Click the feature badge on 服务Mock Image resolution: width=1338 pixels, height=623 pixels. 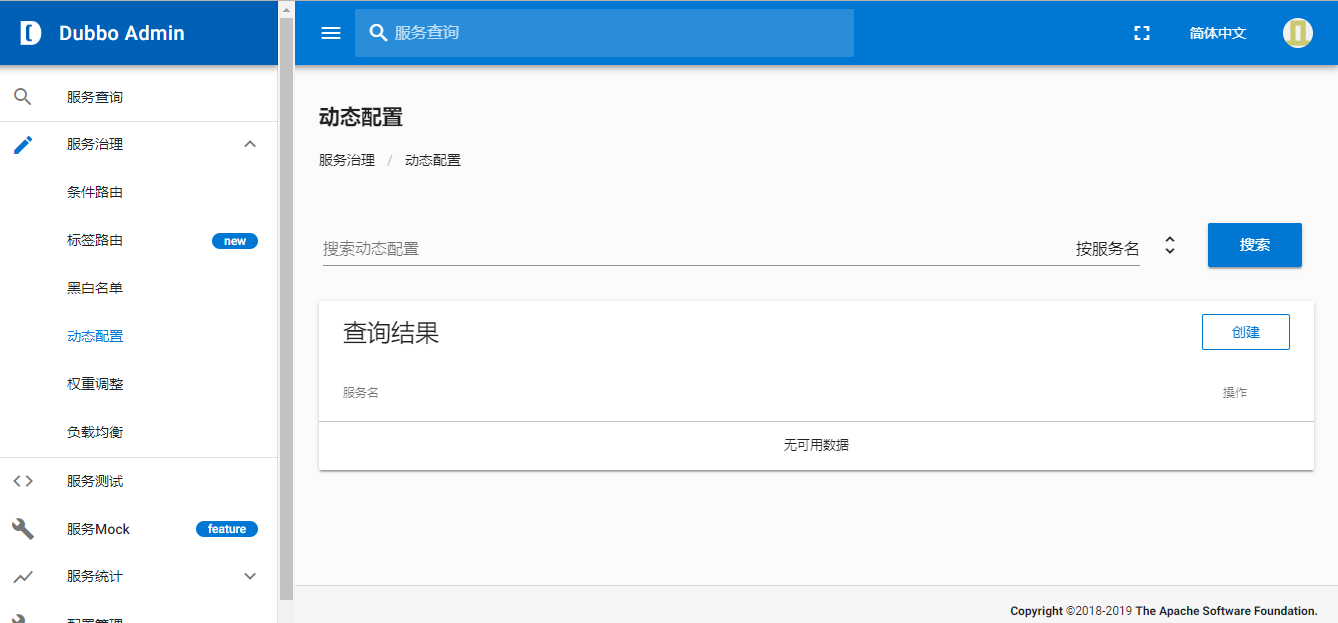(227, 529)
